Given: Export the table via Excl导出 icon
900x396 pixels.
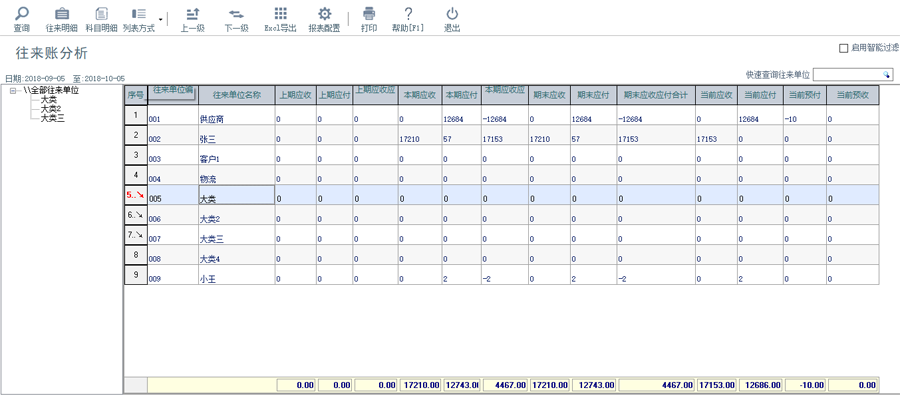Looking at the screenshot, I should tap(280, 14).
